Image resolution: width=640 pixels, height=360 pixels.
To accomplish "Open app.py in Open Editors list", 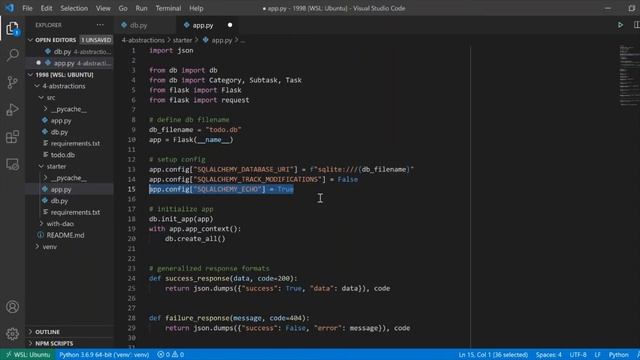I will pos(69,63).
